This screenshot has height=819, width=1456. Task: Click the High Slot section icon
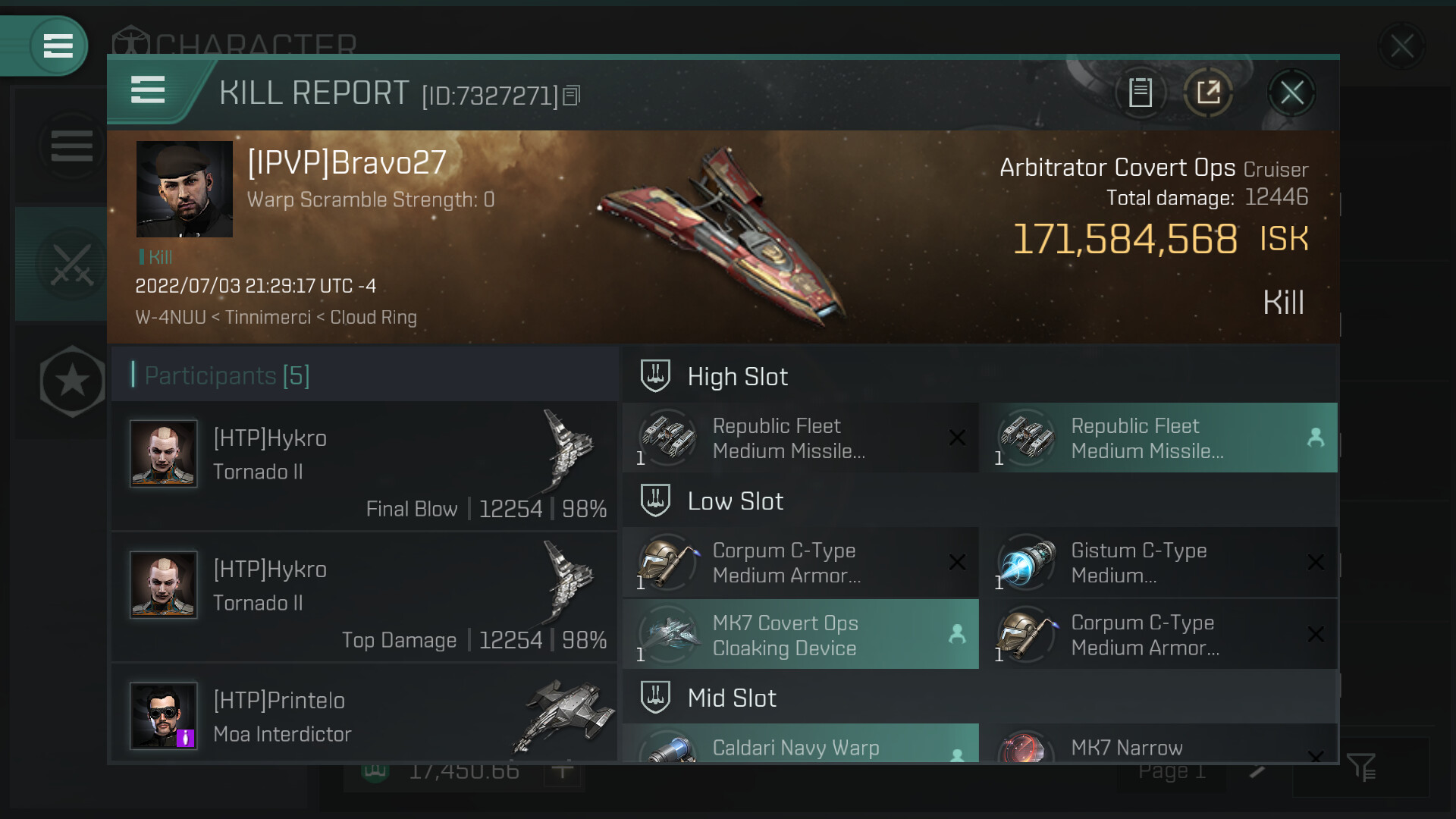tap(655, 376)
